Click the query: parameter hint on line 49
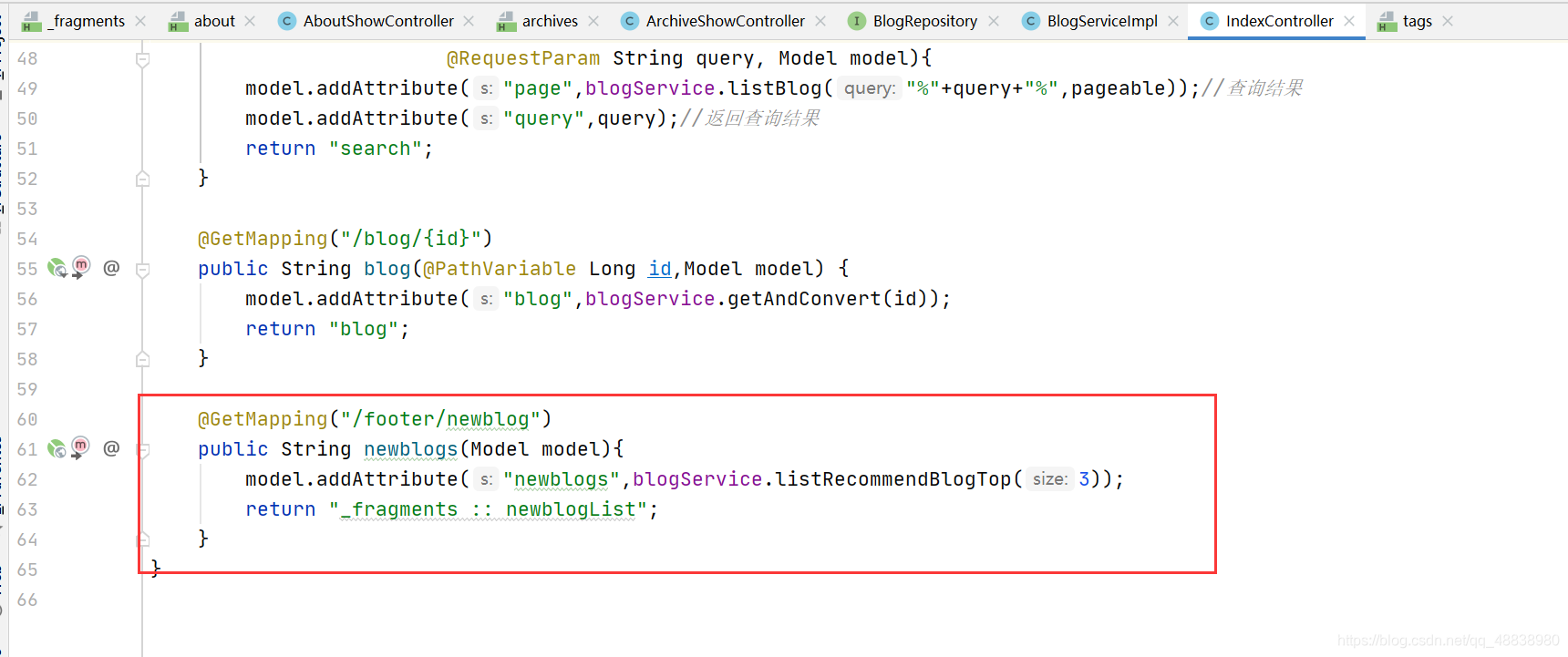 coord(870,88)
